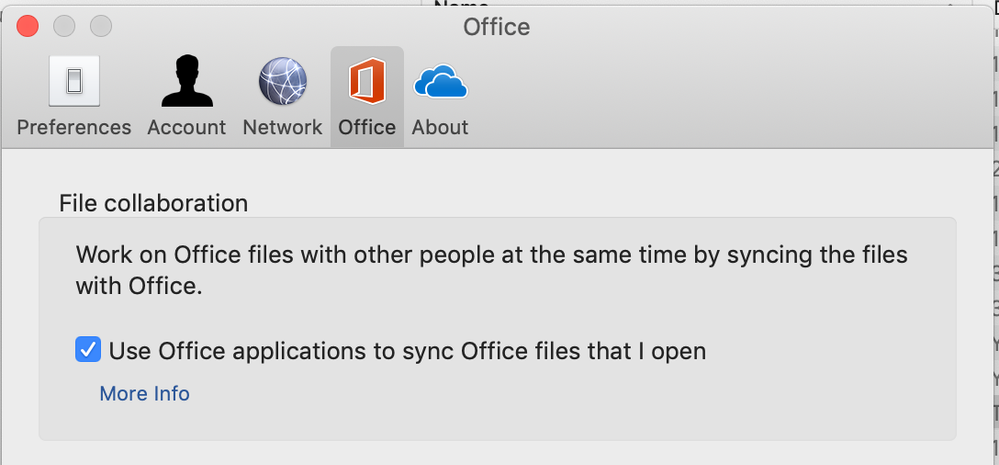Click the Office window title text
This screenshot has height=465, width=999.
[496, 27]
